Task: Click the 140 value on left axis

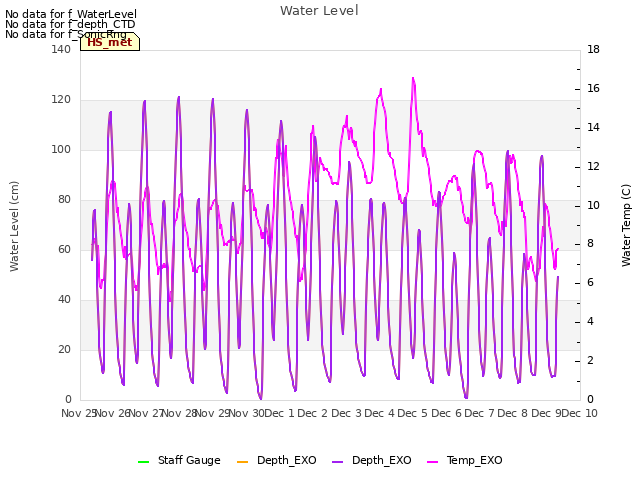Action: point(61,49)
